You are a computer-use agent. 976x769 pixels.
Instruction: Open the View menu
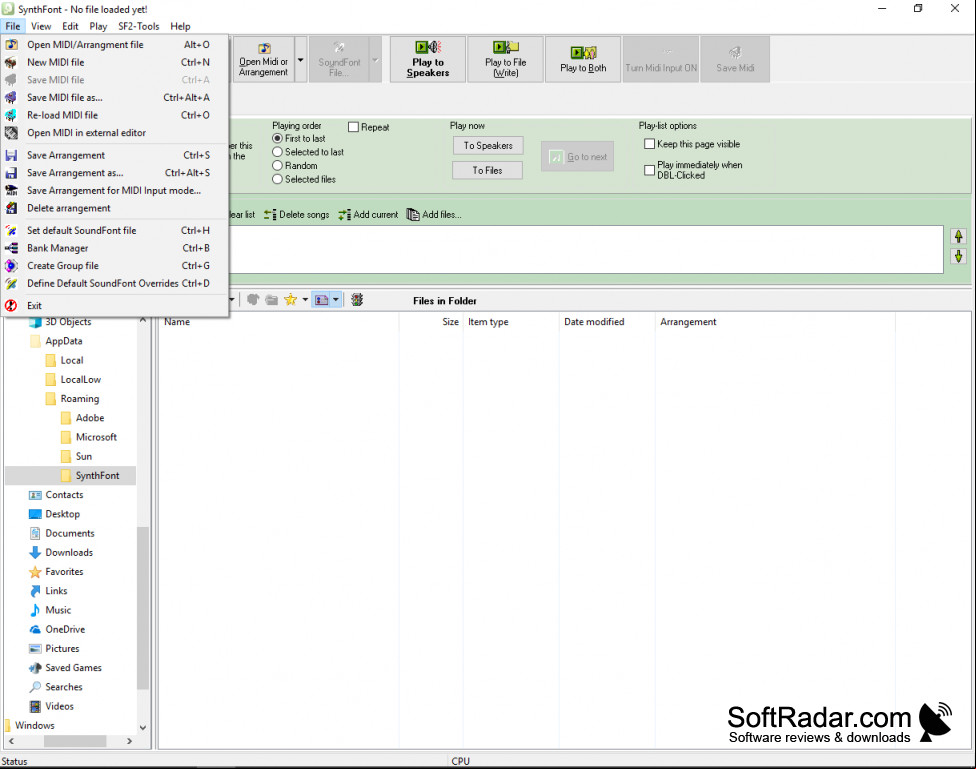[41, 26]
